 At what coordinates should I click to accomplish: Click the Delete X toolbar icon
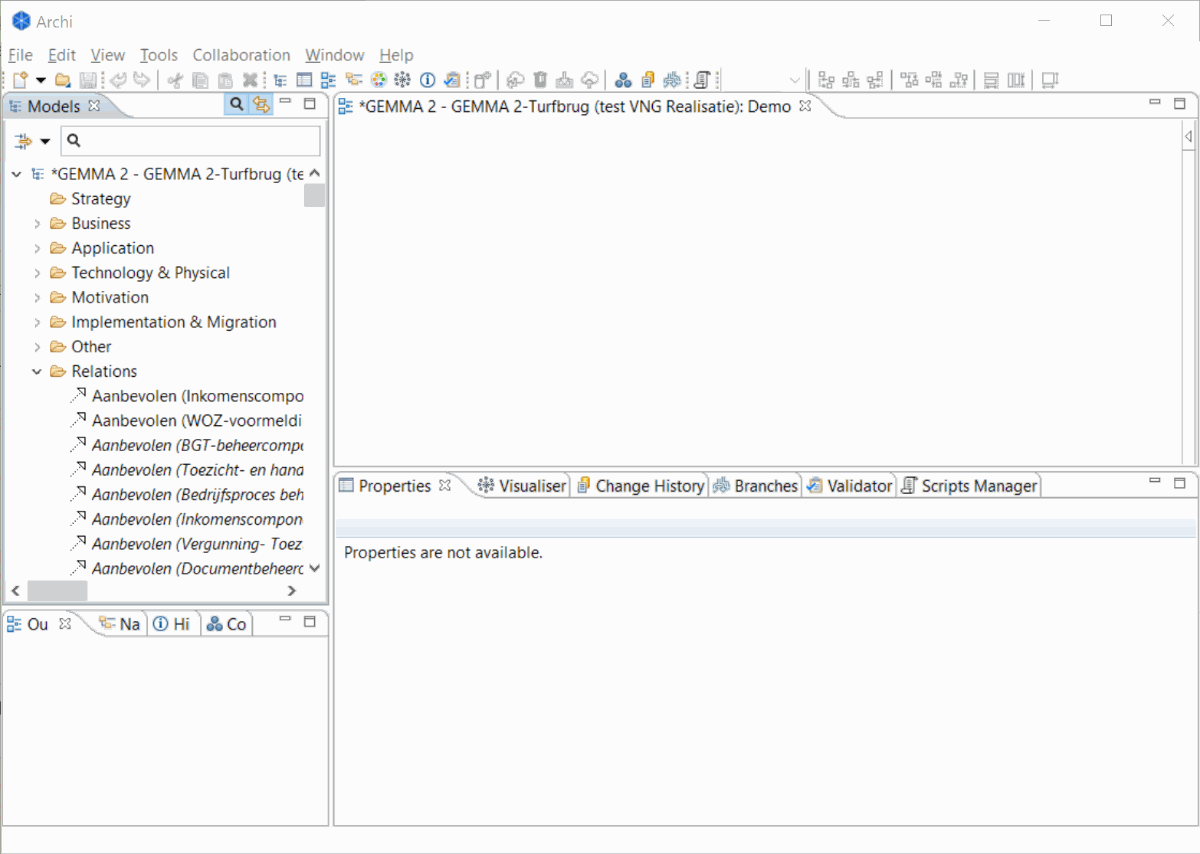pos(251,80)
